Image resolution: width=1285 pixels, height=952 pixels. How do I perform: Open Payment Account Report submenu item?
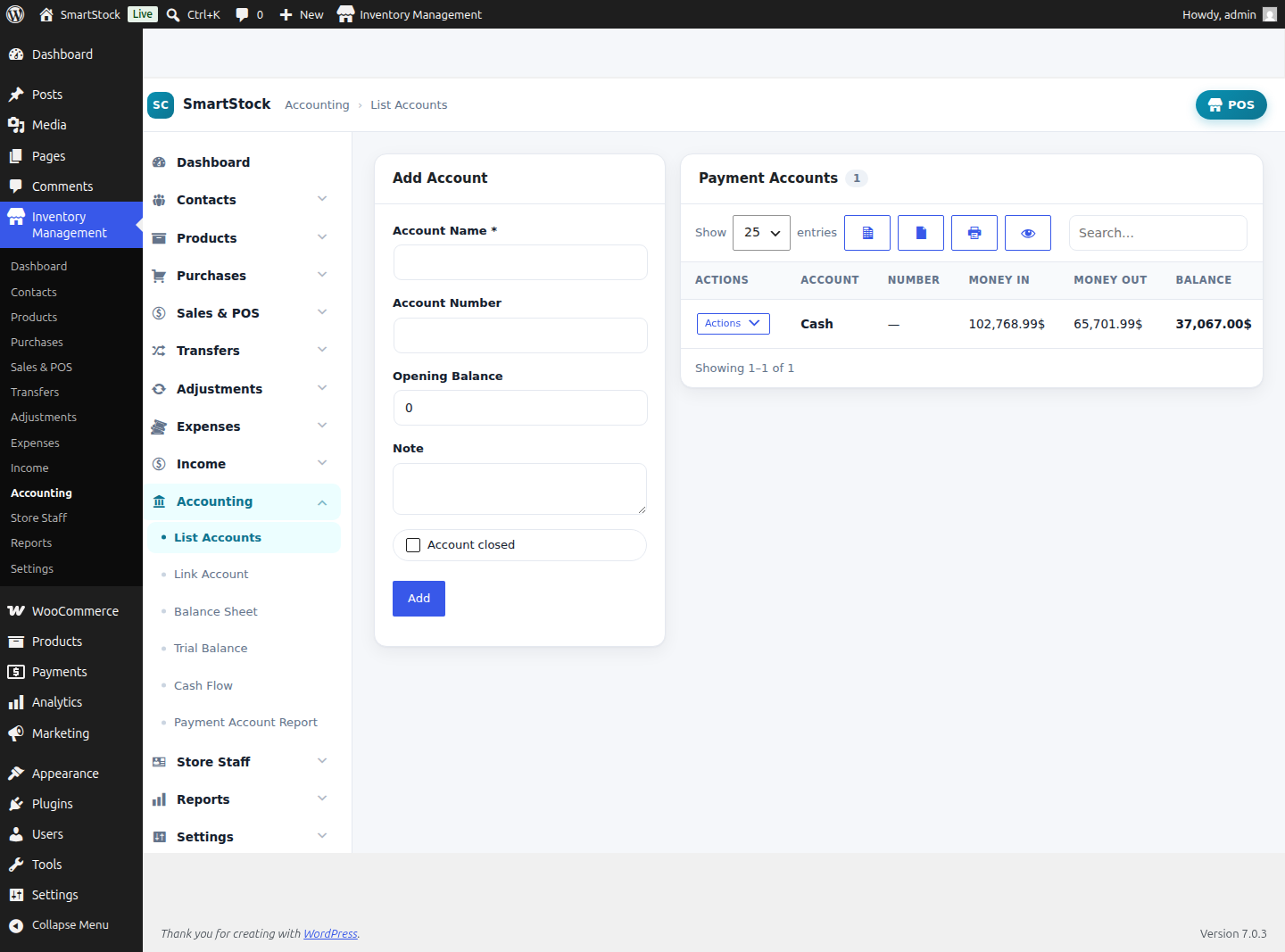click(245, 723)
